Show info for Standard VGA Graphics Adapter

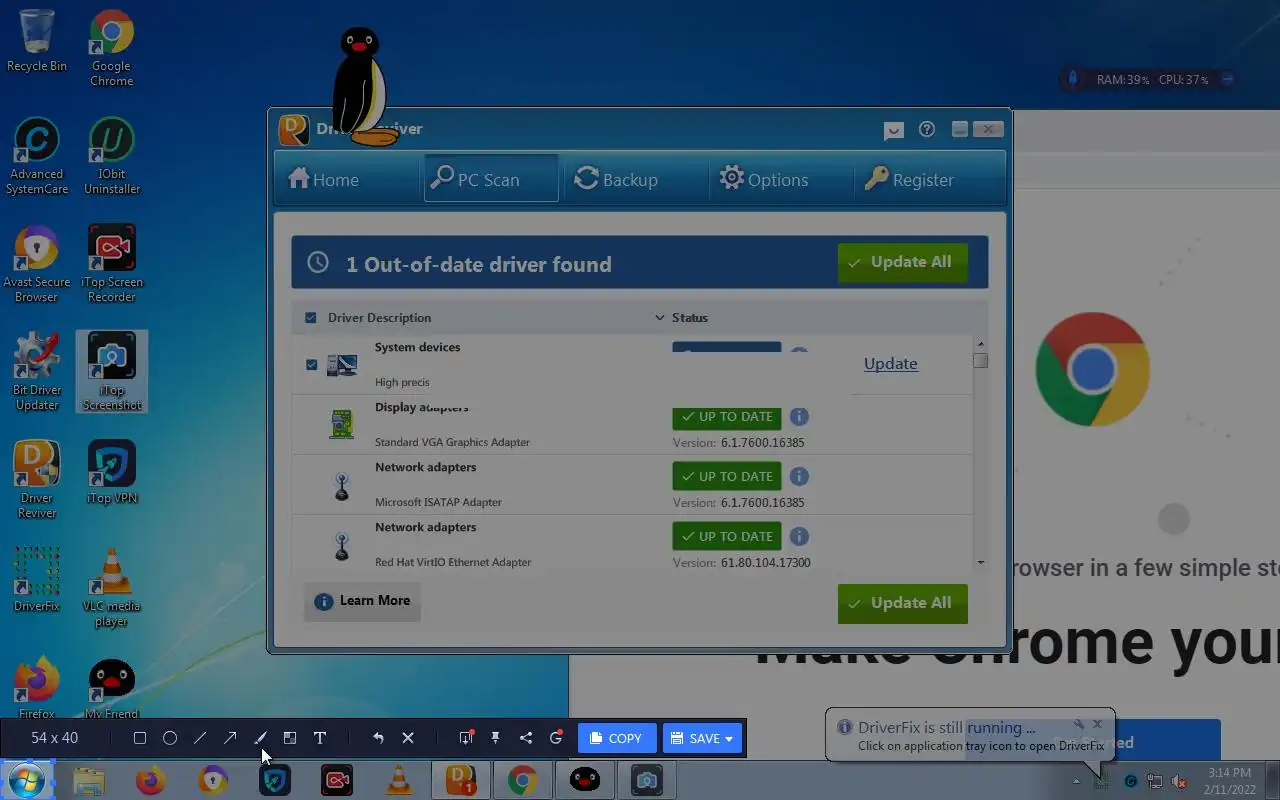click(799, 416)
